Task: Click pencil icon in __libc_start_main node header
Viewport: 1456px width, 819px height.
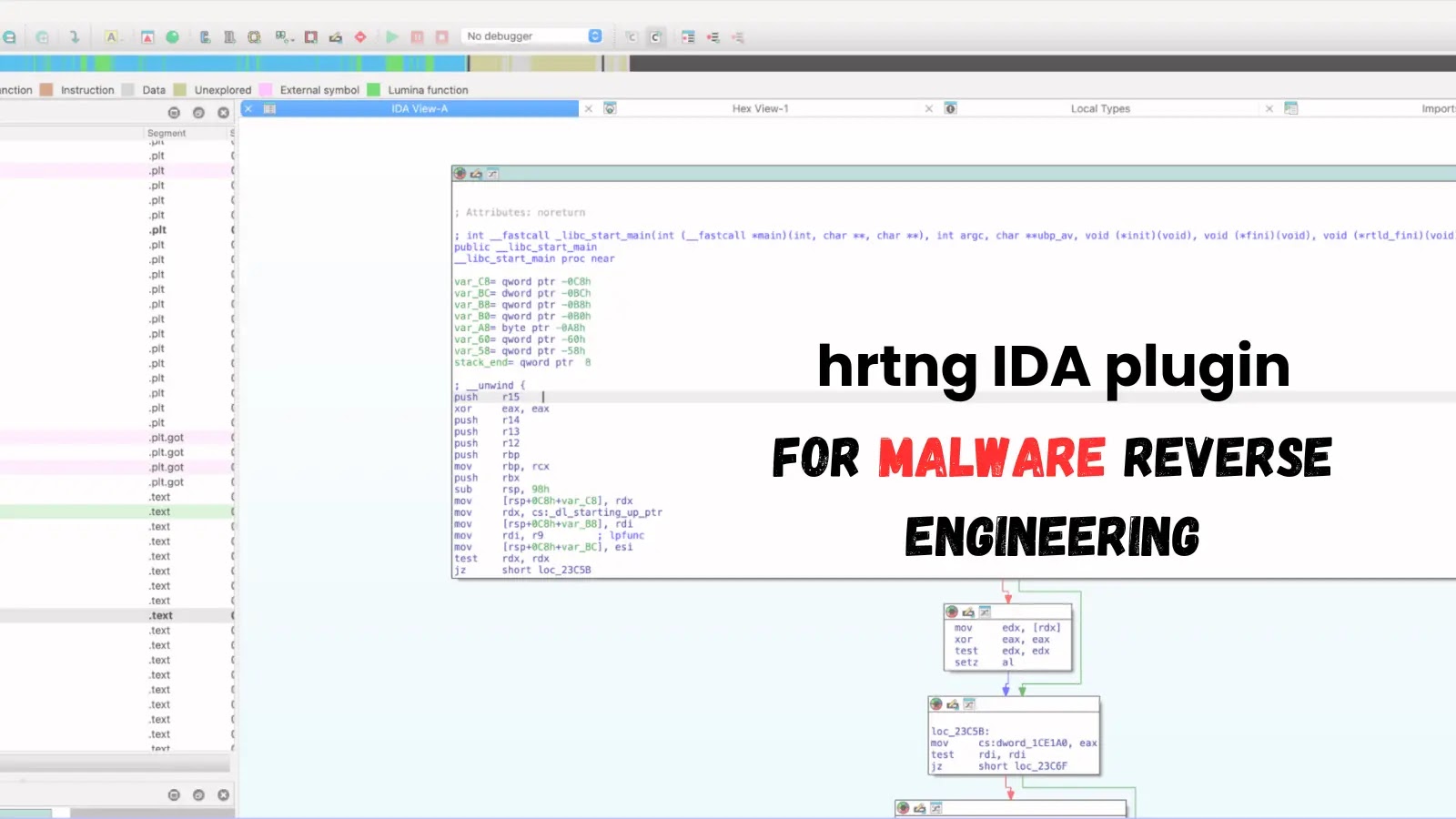Action: click(x=476, y=174)
